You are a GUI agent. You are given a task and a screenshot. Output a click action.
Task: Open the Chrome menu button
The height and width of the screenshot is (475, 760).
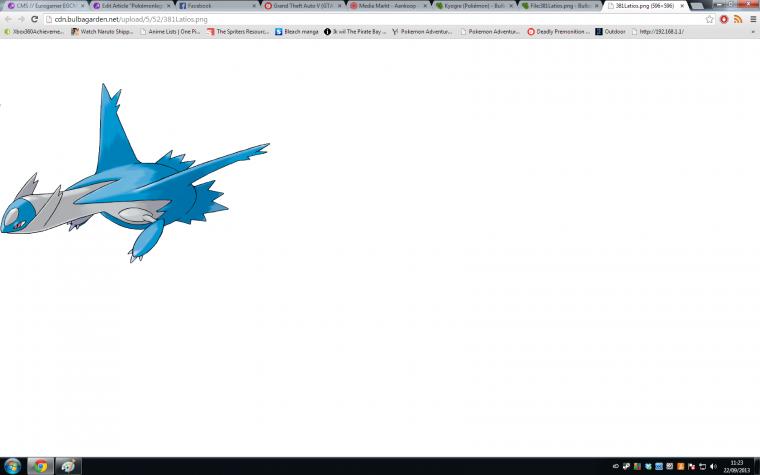click(x=753, y=19)
